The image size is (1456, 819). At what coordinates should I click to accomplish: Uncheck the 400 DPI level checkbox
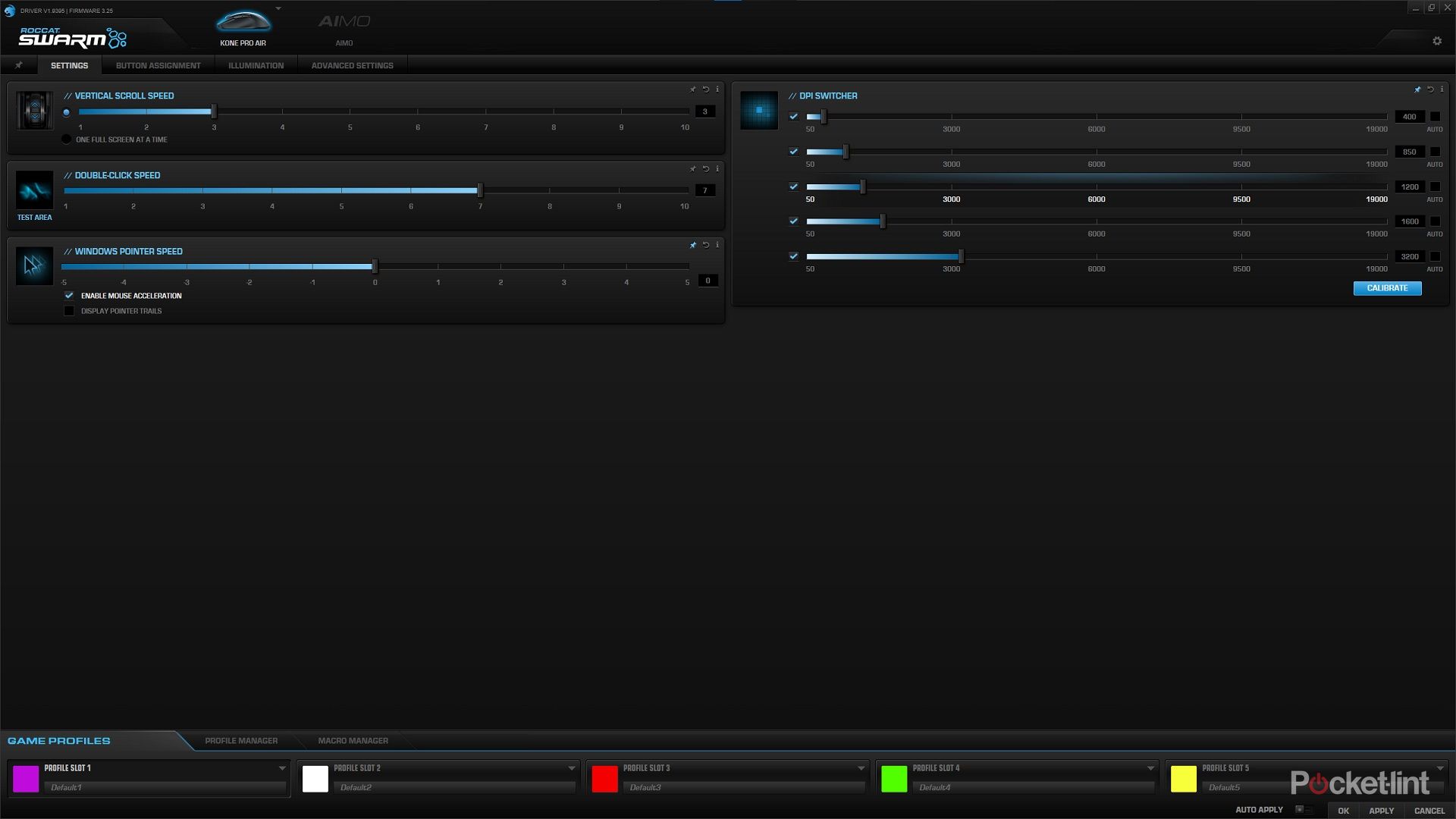click(793, 117)
